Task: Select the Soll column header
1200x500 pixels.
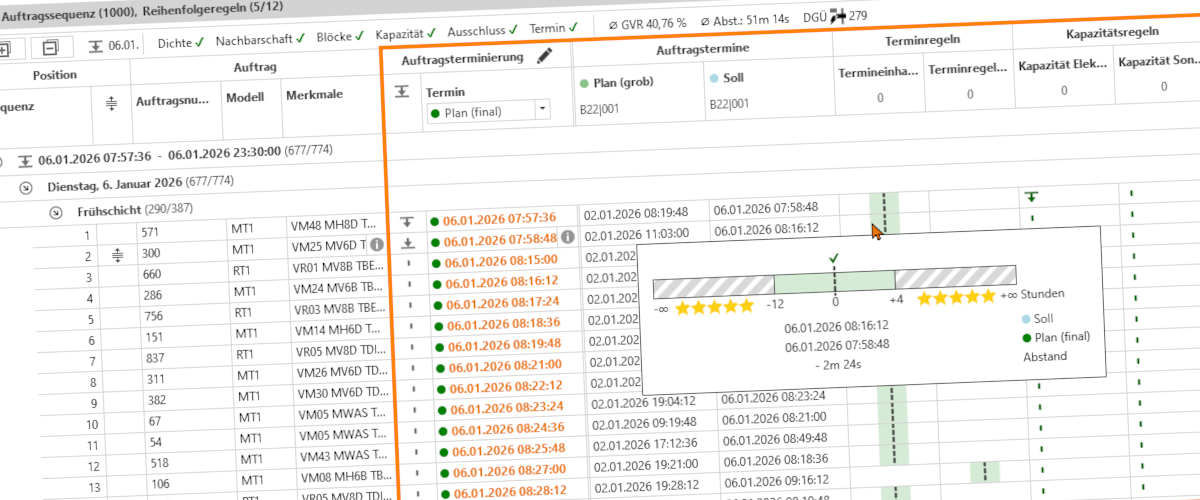Action: click(727, 77)
